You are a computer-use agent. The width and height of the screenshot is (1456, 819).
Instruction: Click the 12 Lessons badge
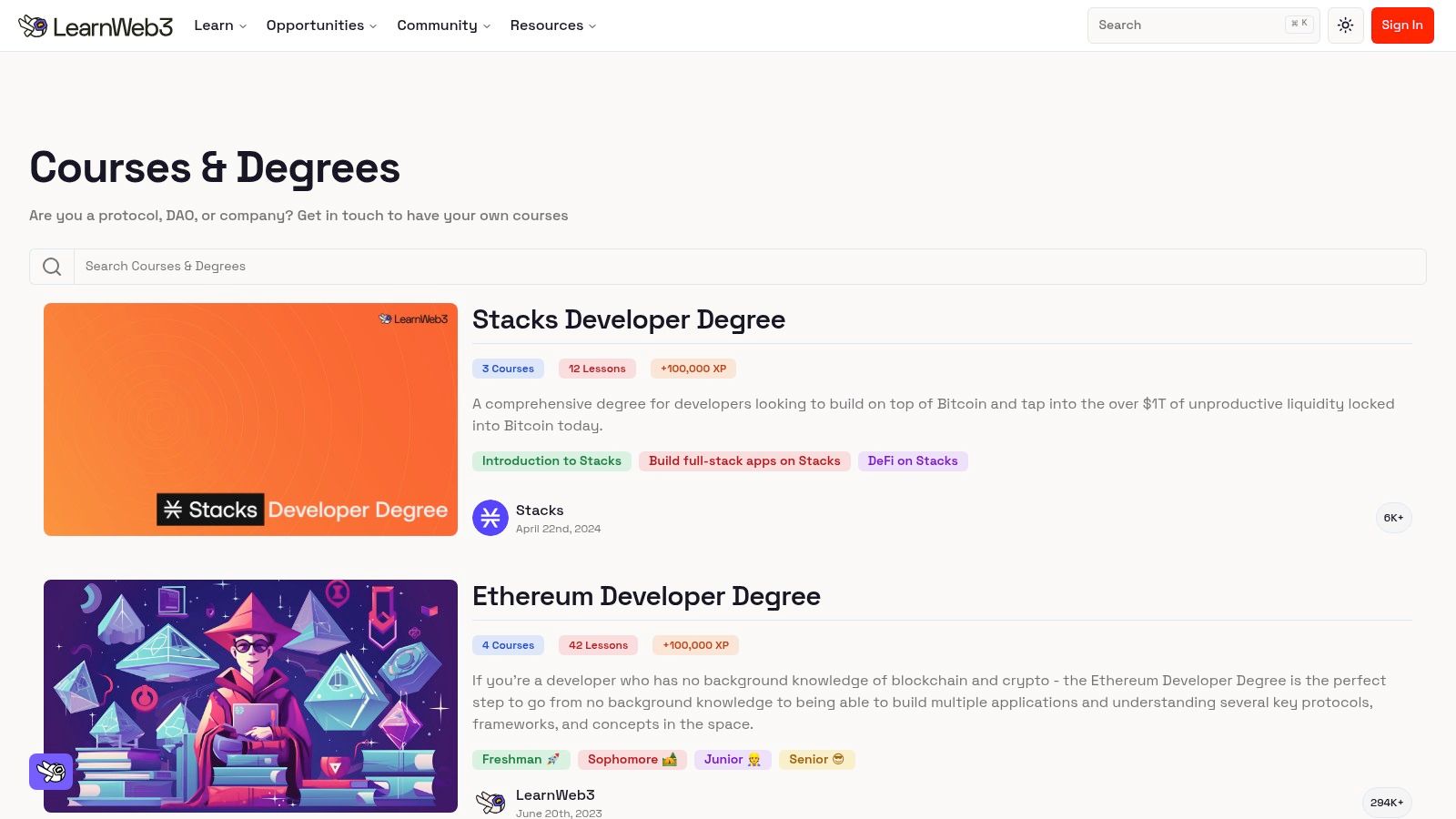[597, 369]
